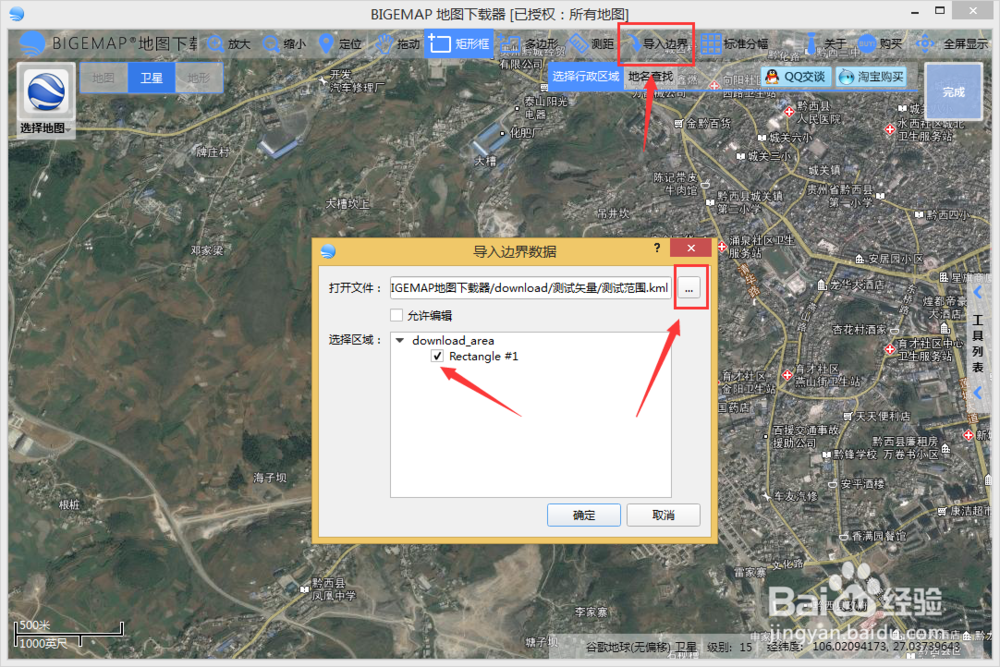The width and height of the screenshot is (1000, 667).
Task: Click the 确定 confirm button
Action: tap(584, 515)
